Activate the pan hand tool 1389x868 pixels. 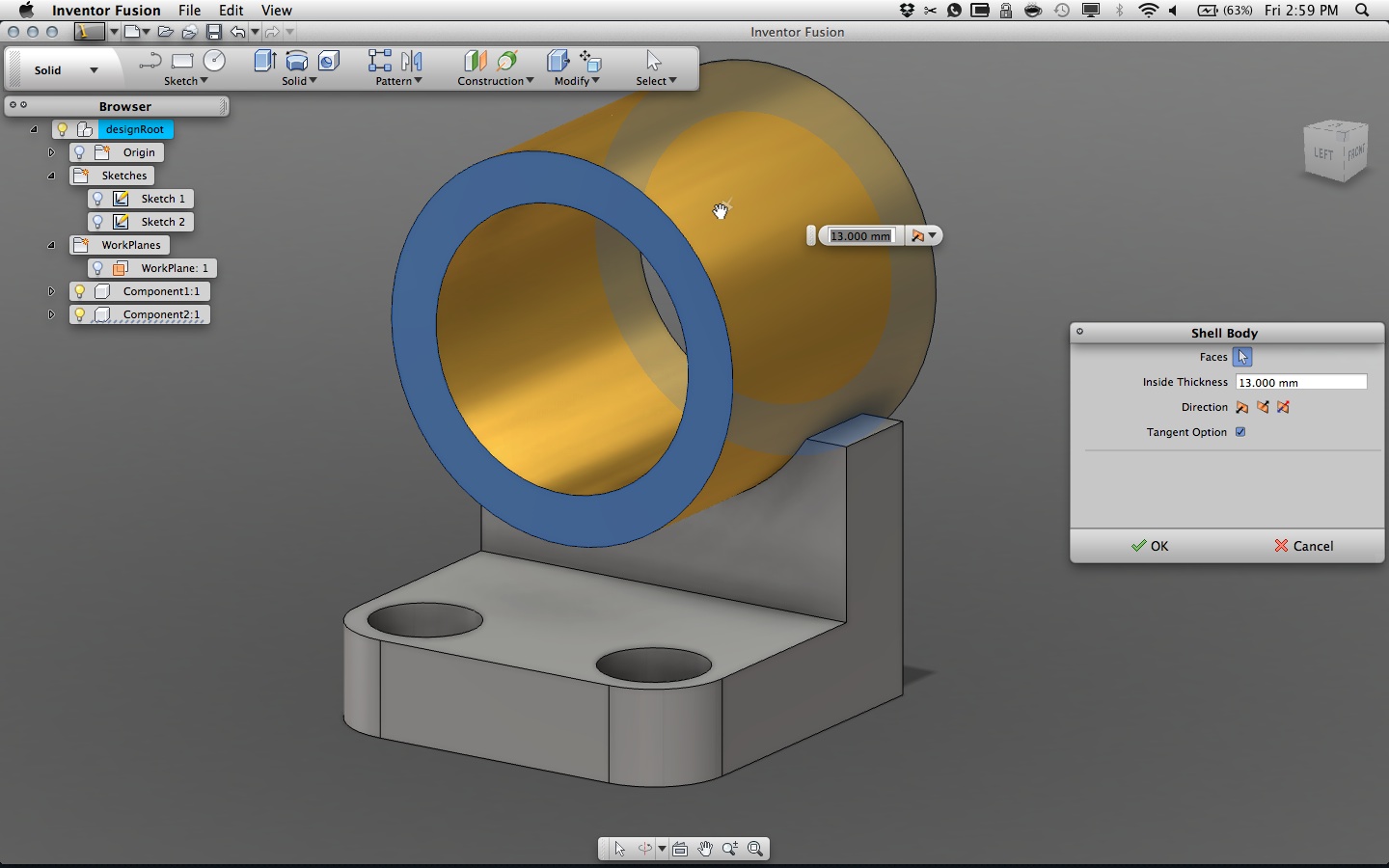point(705,849)
